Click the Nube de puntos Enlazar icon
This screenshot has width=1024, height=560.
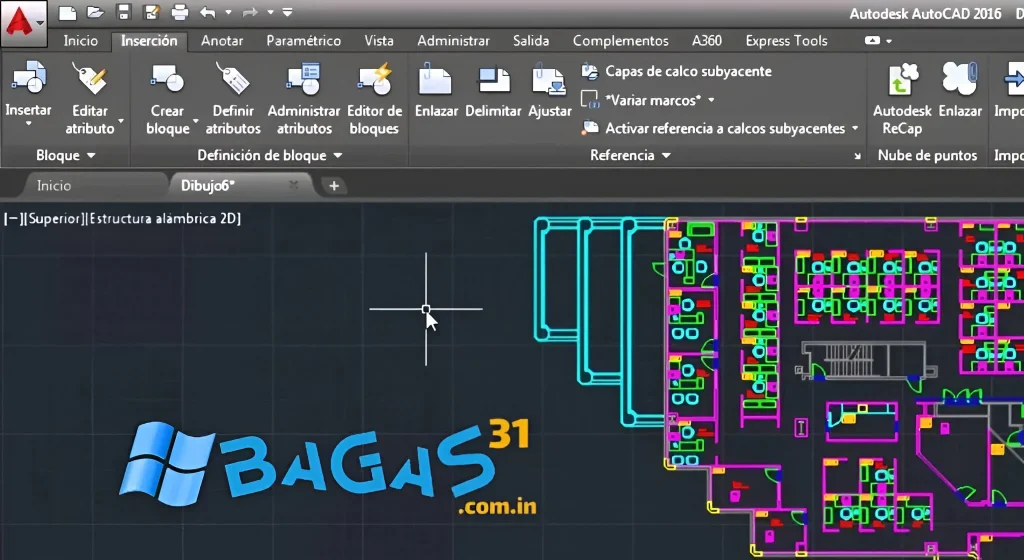click(960, 80)
